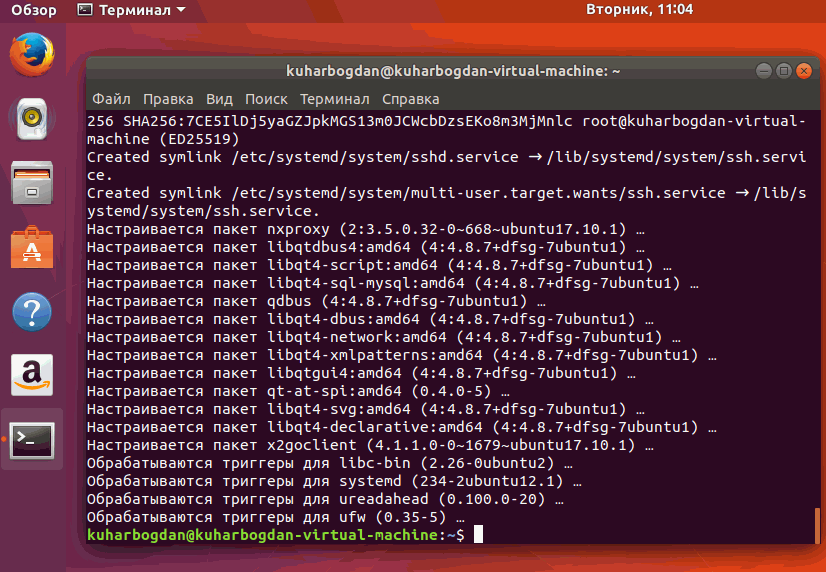Open the Help question mark icon
This screenshot has height=572, width=826.
tap(31, 311)
